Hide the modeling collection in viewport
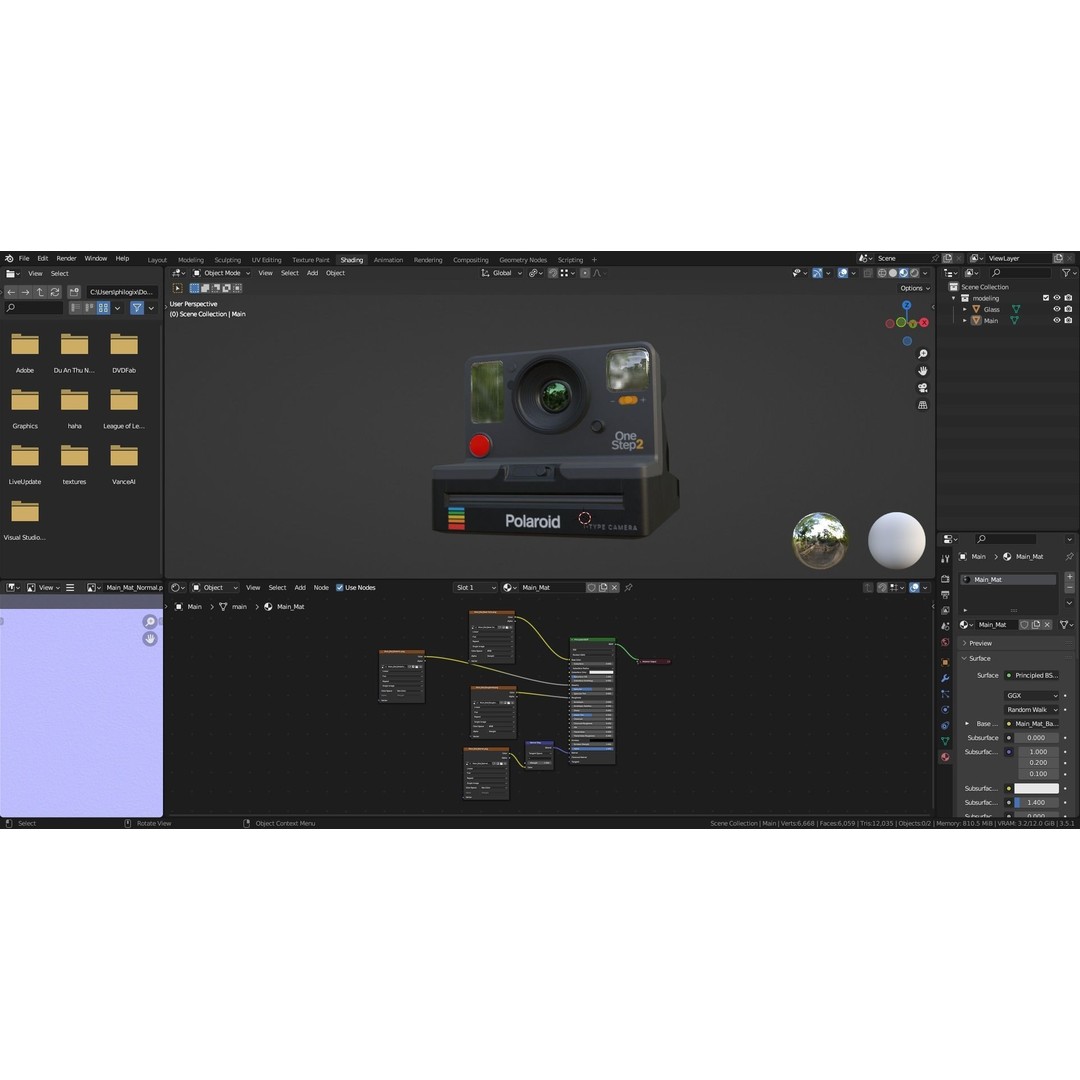The width and height of the screenshot is (1080, 1080). pyautogui.click(x=1057, y=298)
